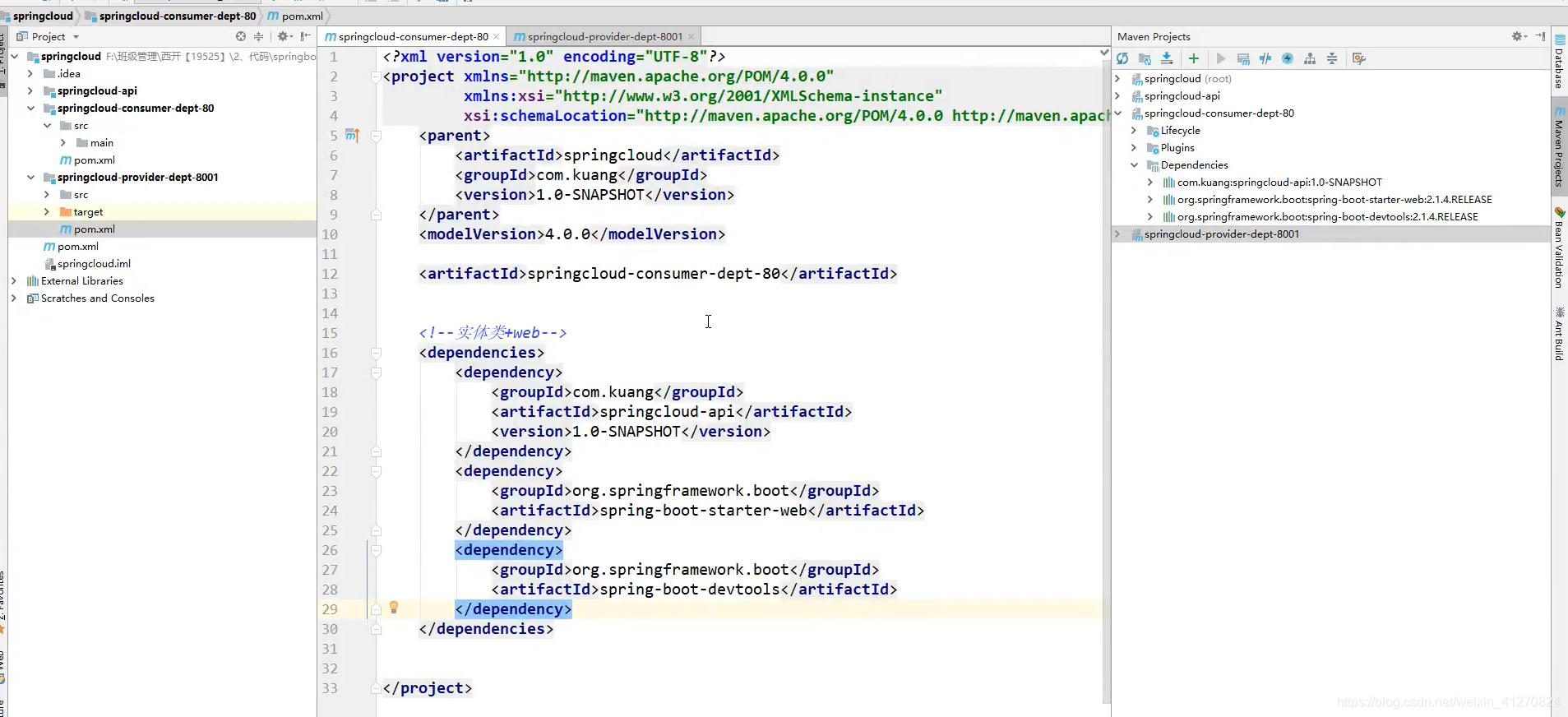Click the Maven Projects side tab
This screenshot has height=717, width=1568.
(1559, 148)
